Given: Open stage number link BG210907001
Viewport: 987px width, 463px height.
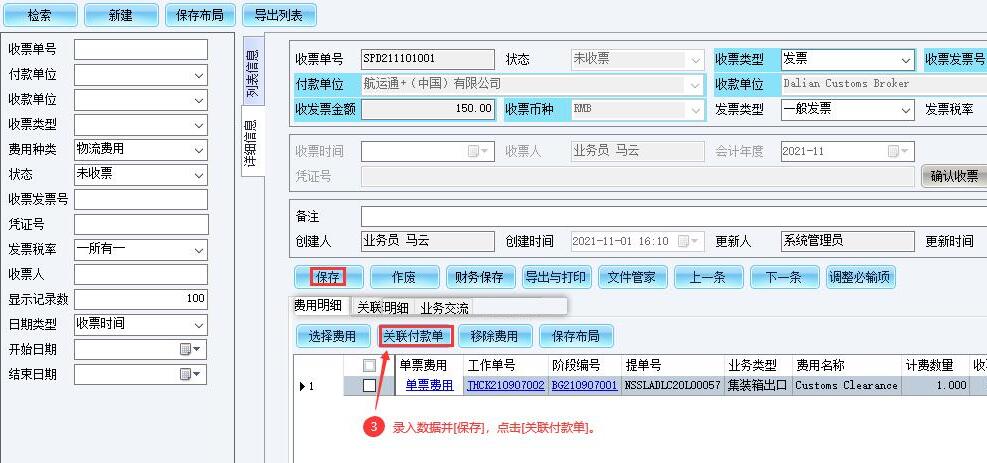Looking at the screenshot, I should click(584, 385).
